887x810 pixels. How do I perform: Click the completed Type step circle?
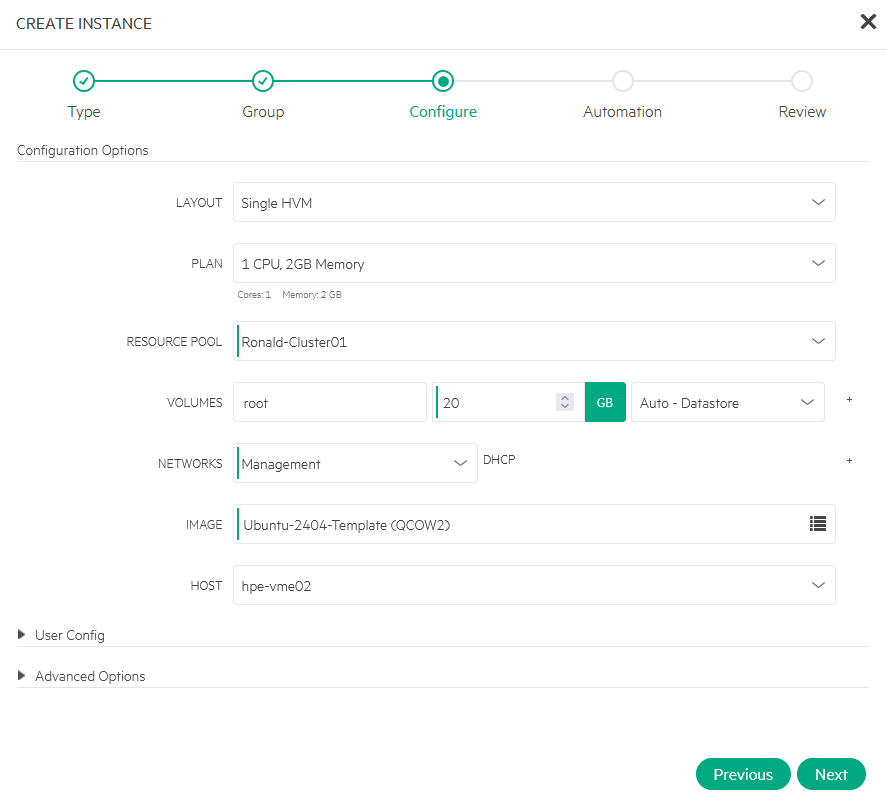pos(84,81)
